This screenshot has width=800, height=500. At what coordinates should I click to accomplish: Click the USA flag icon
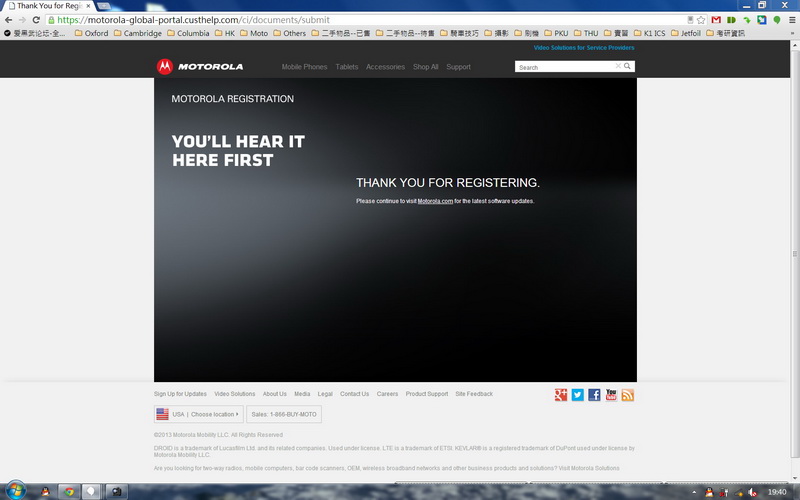(162, 414)
